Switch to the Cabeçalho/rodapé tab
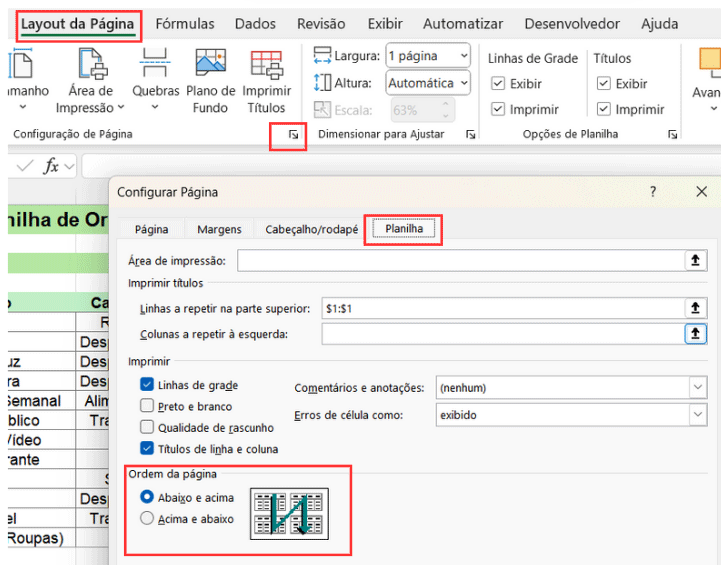The image size is (721, 565). [x=311, y=229]
